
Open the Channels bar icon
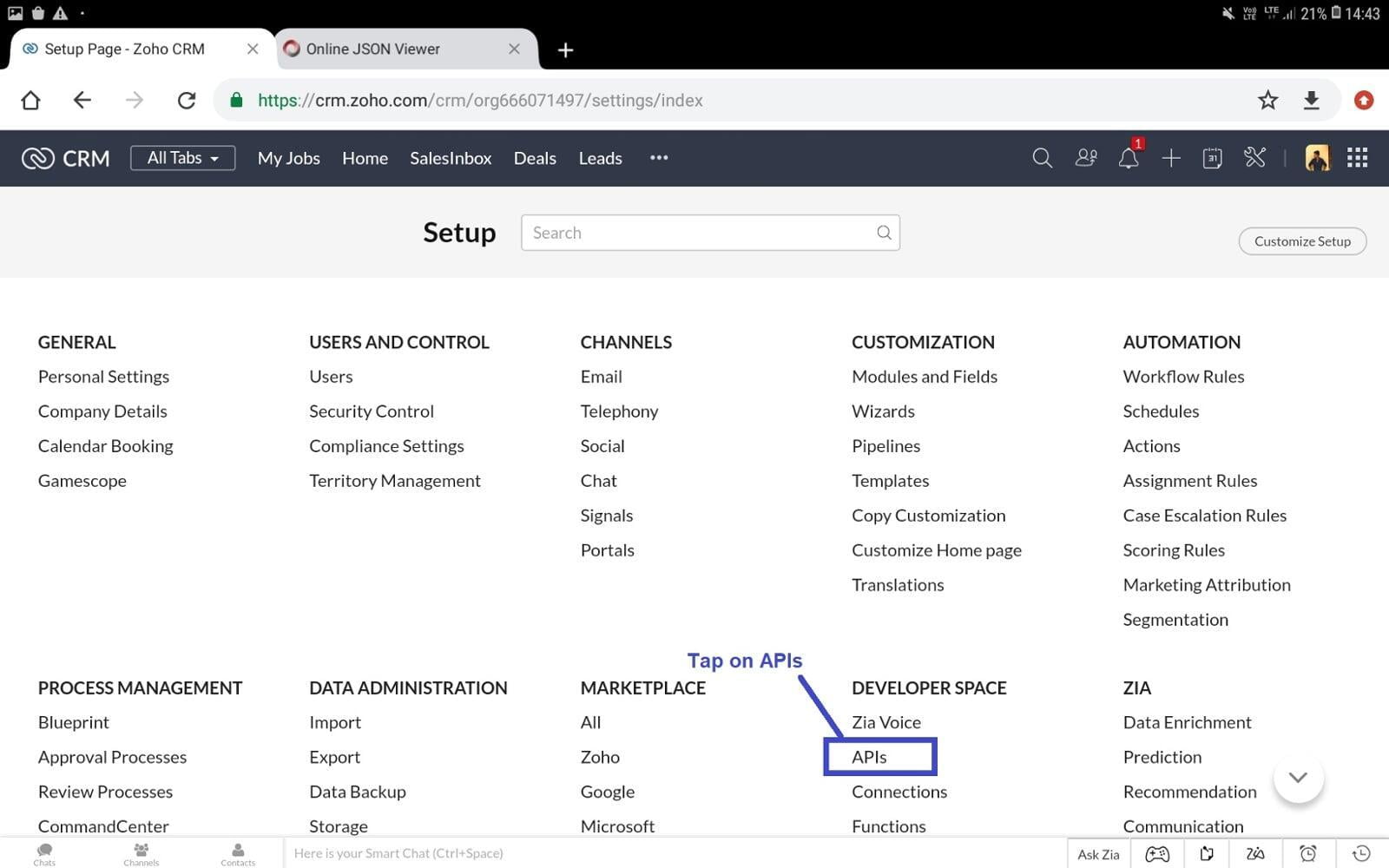(x=141, y=854)
